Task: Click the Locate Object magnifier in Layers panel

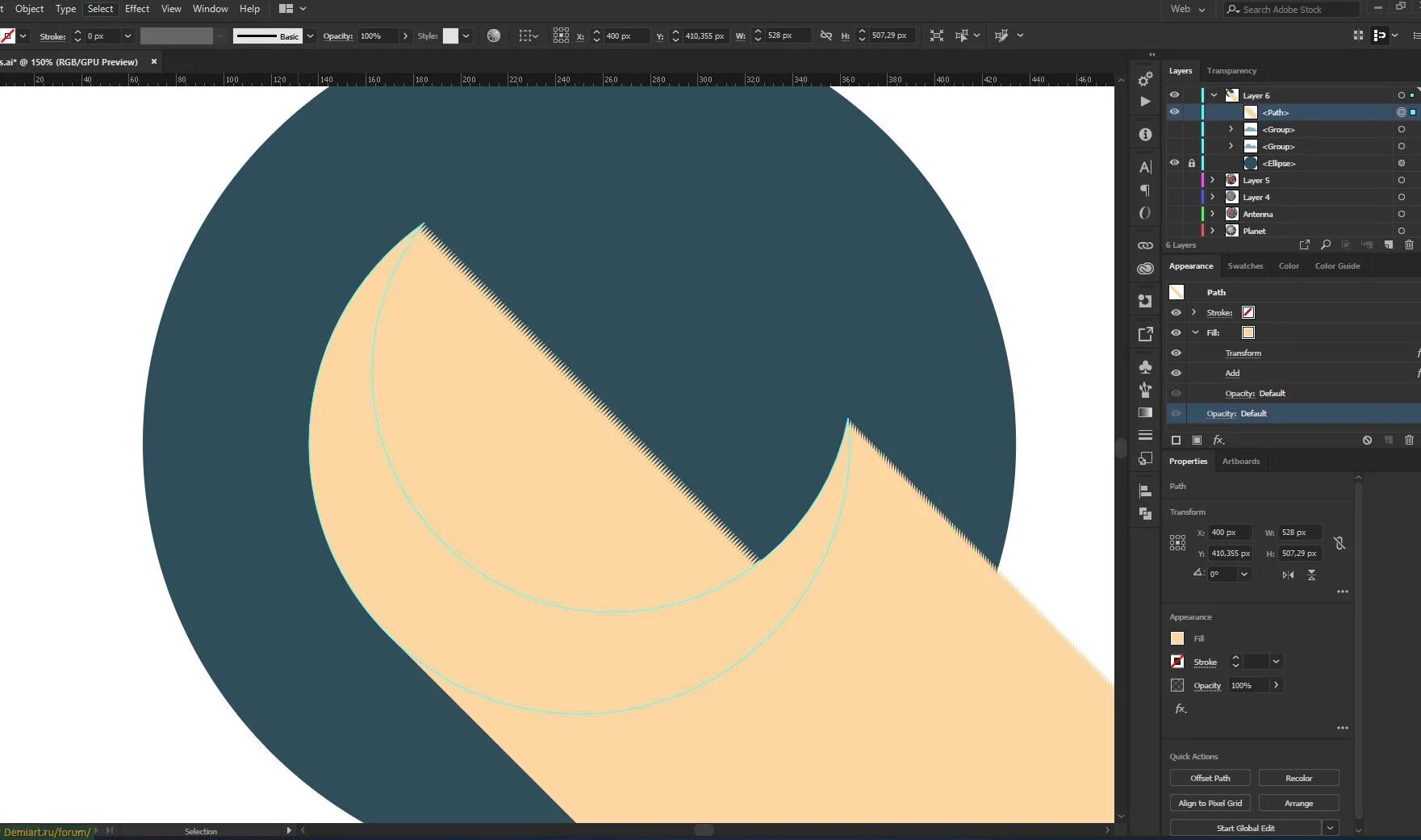Action: pyautogui.click(x=1326, y=244)
